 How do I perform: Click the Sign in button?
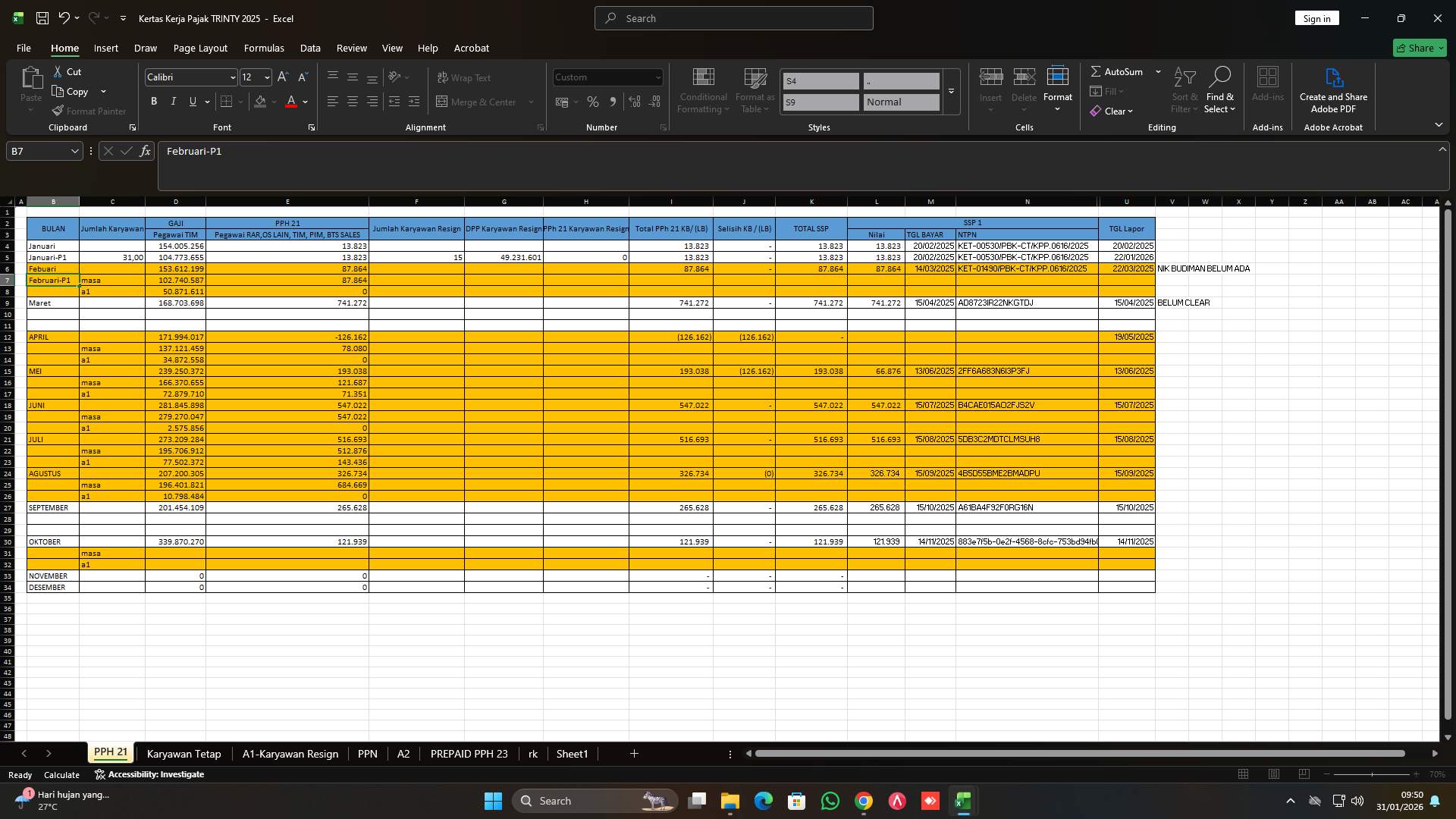coord(1316,17)
